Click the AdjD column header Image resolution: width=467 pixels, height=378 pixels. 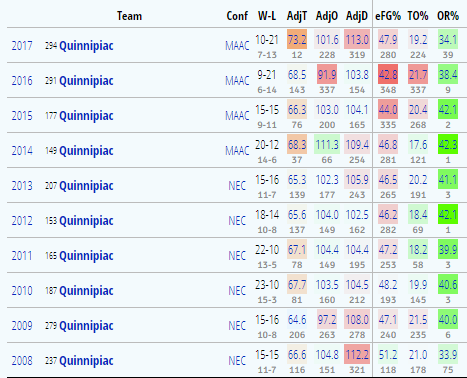tap(357, 16)
